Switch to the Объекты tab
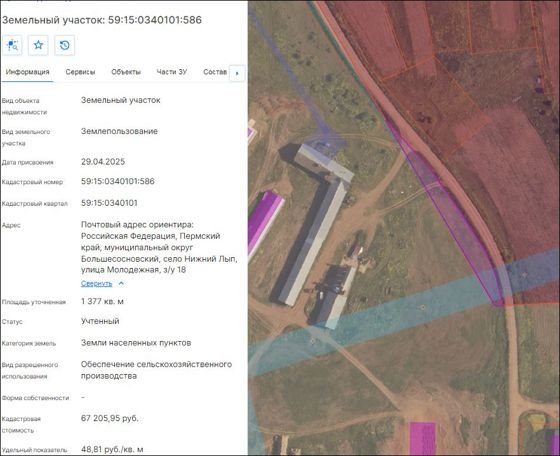 (126, 72)
